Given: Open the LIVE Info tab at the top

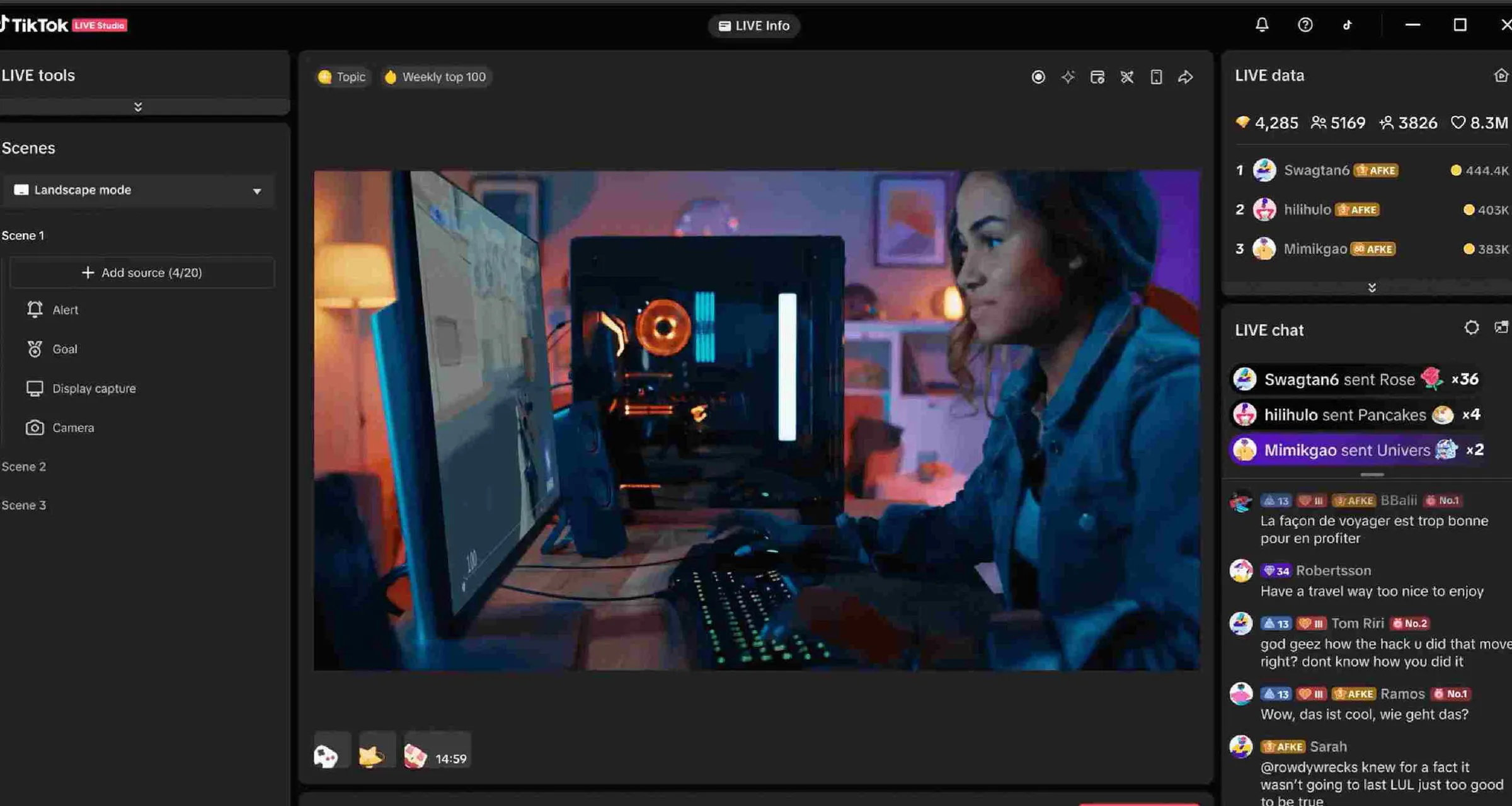Looking at the screenshot, I should [x=753, y=26].
